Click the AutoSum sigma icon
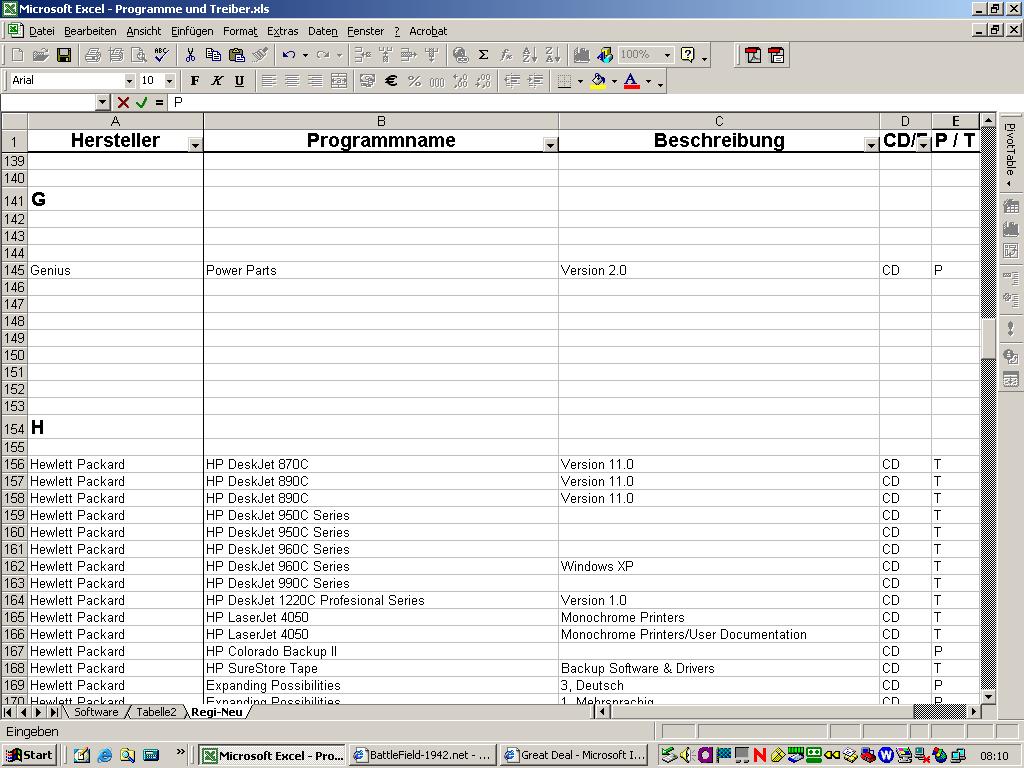Screen dimensions: 1024x768 (x=483, y=56)
